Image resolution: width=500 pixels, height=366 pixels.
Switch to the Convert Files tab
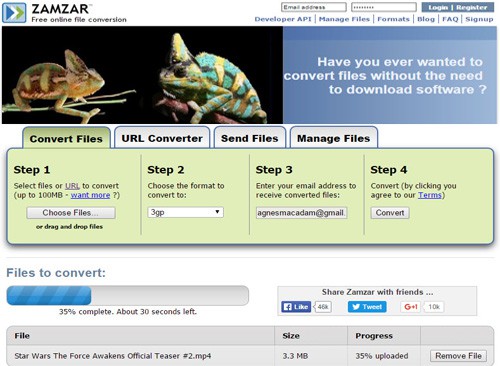point(66,138)
